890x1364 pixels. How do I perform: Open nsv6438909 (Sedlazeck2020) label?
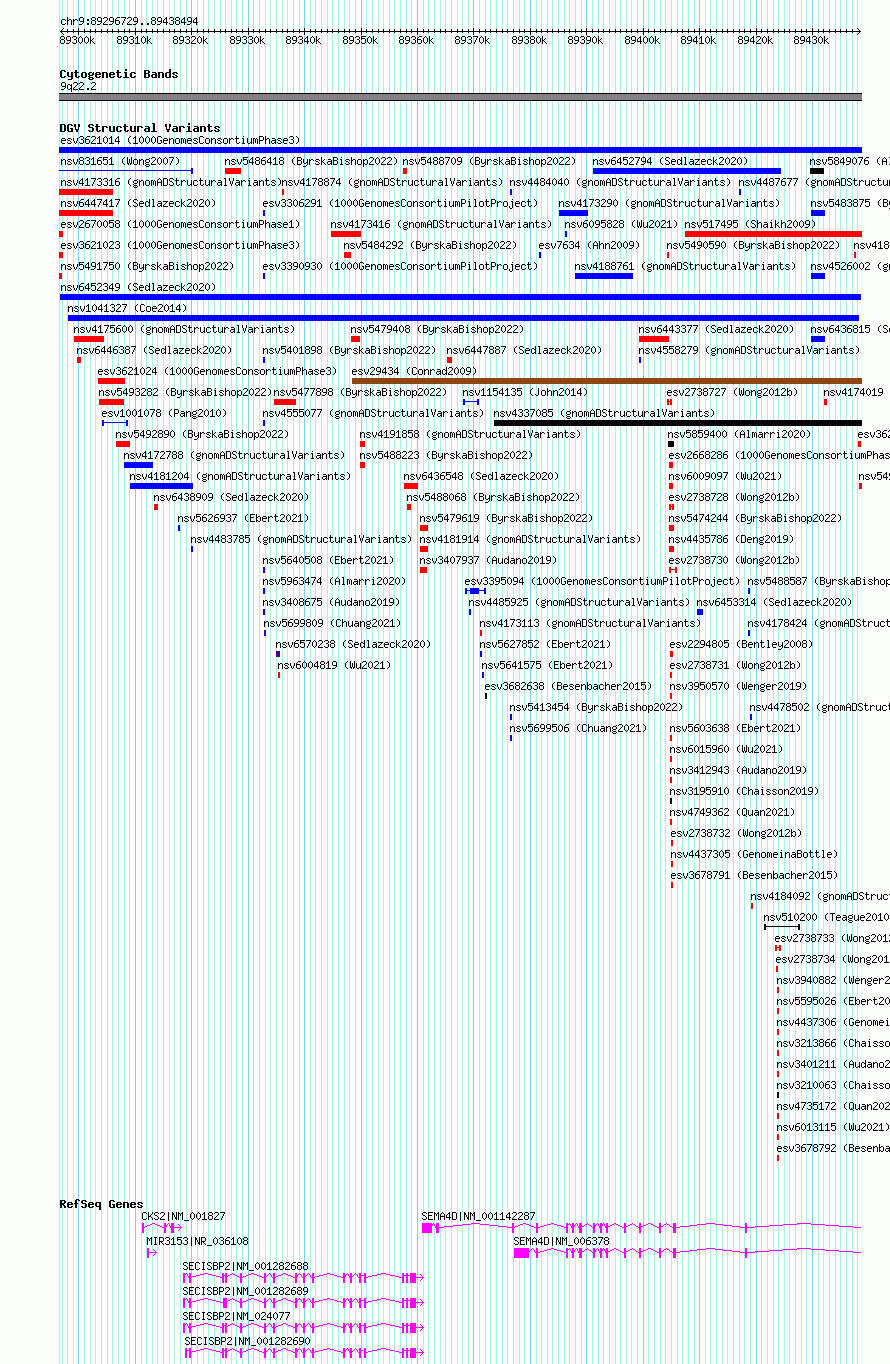(231, 497)
